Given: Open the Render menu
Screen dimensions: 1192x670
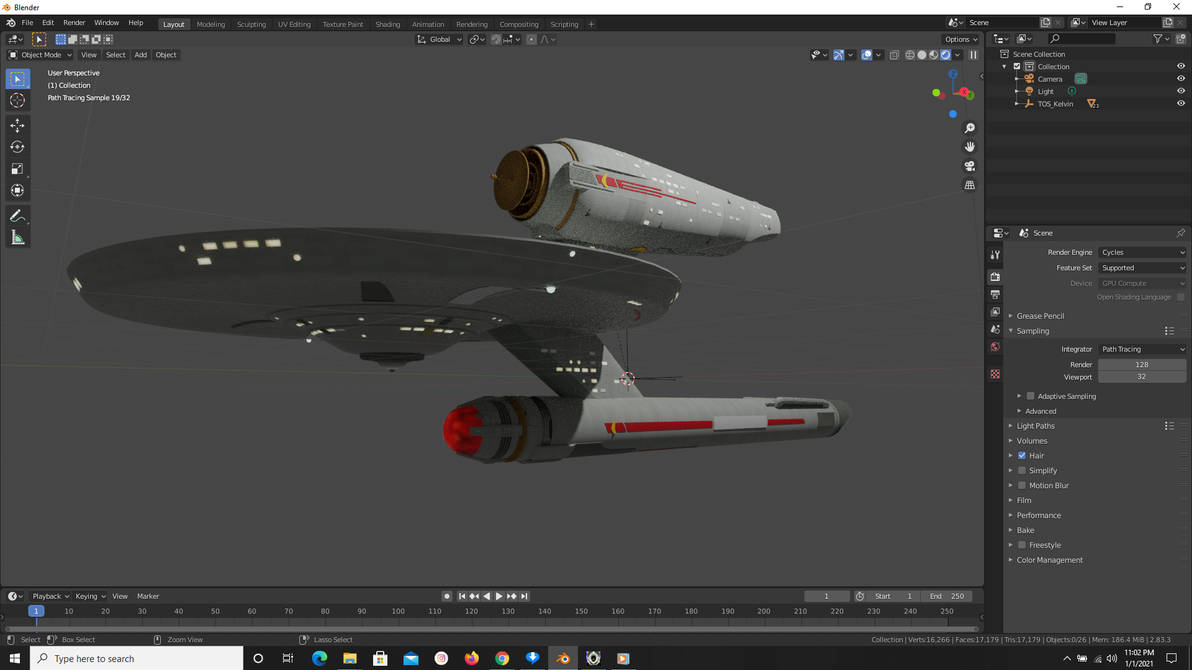Looking at the screenshot, I should pyautogui.click(x=74, y=23).
